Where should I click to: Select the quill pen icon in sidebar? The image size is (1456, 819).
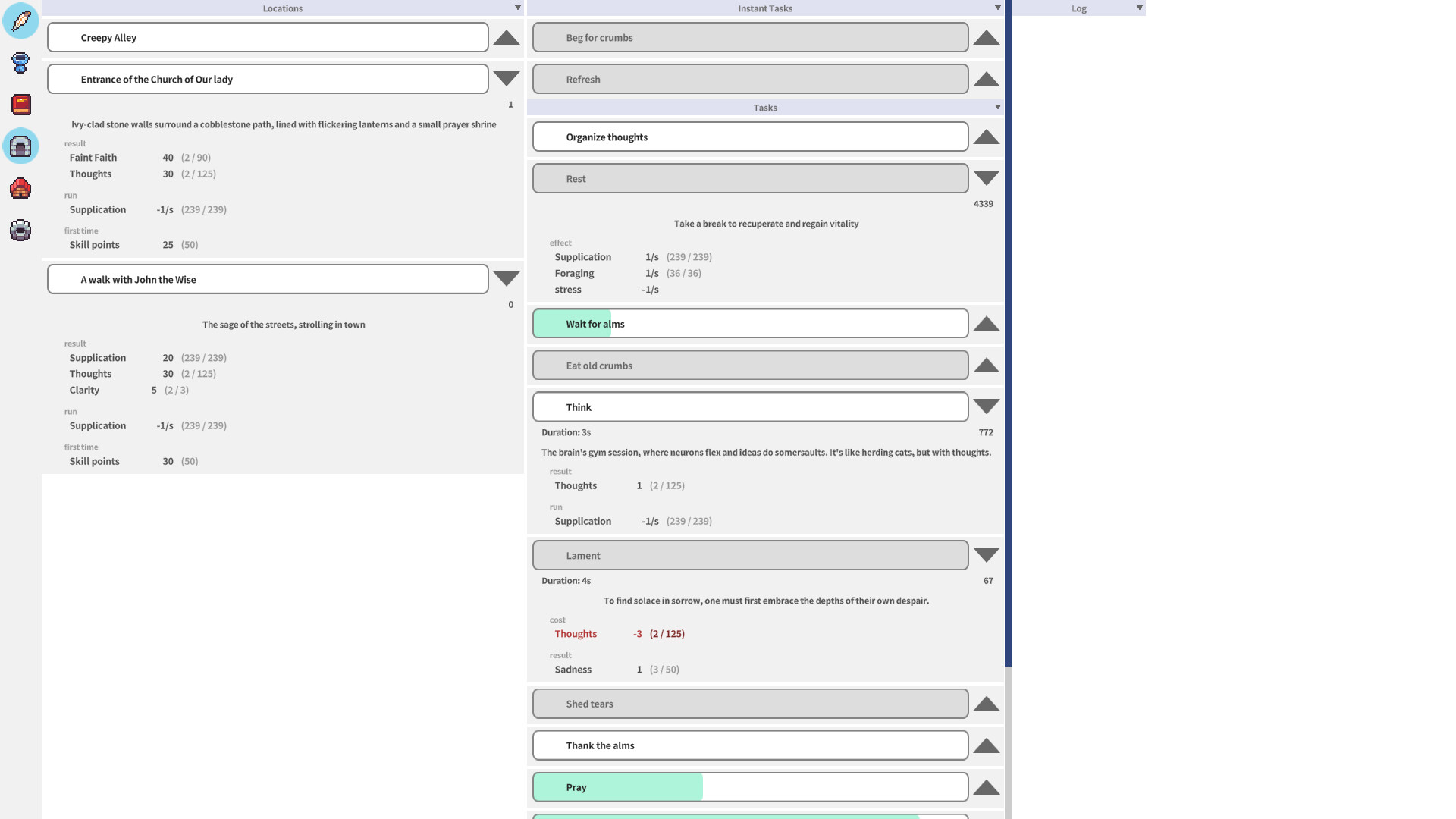tap(20, 20)
